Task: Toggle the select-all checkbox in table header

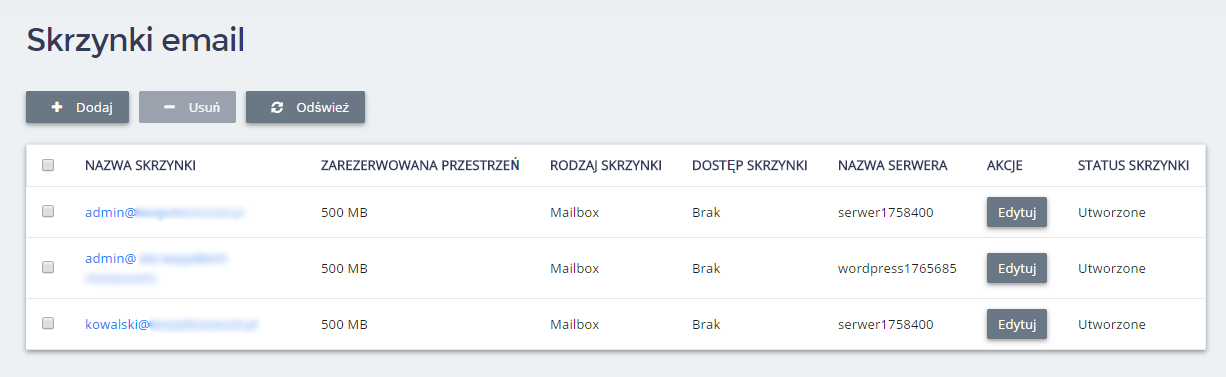Action: [48, 166]
